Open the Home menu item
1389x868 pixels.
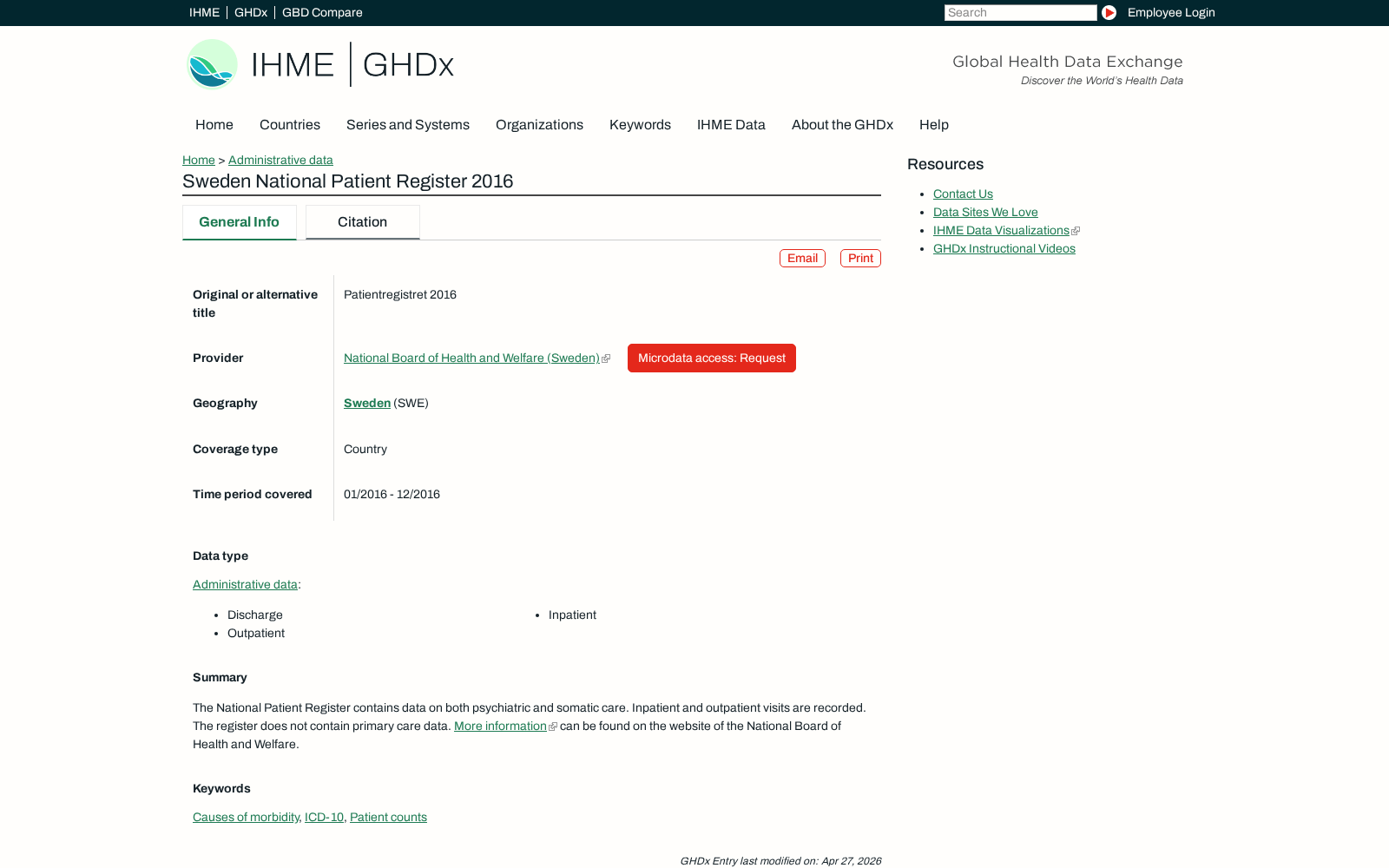click(x=214, y=125)
